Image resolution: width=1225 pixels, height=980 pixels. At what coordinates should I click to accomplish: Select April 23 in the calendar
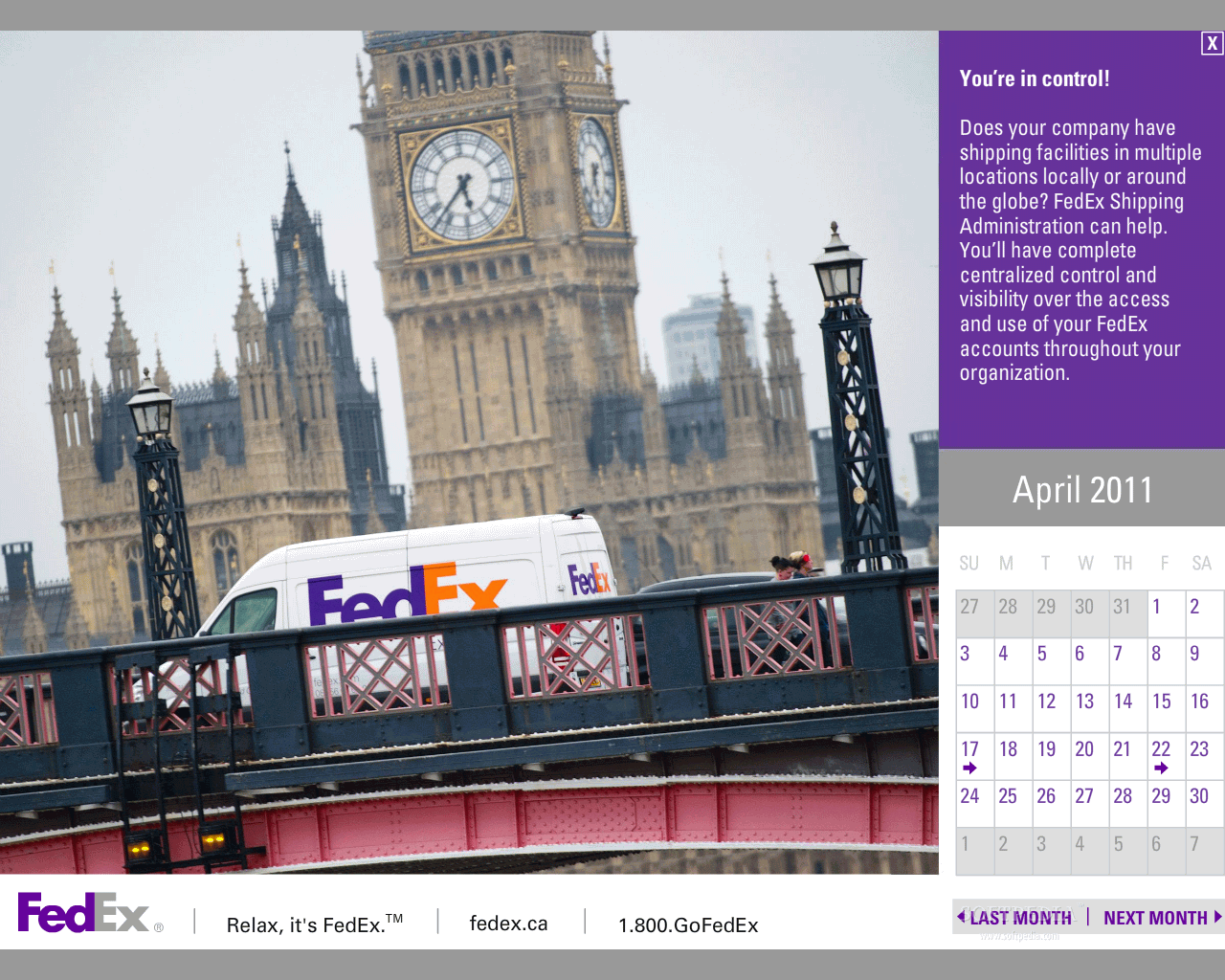[x=1205, y=756]
